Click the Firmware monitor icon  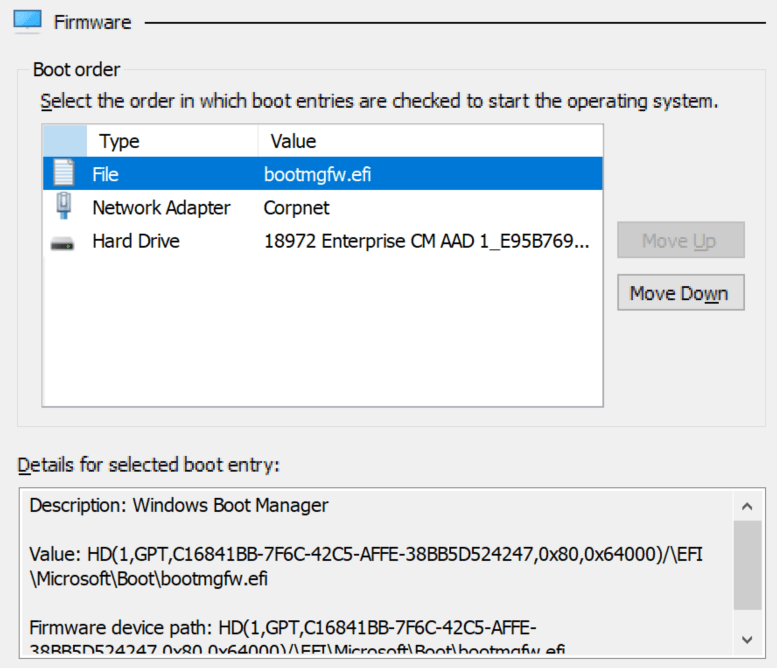click(x=27, y=21)
